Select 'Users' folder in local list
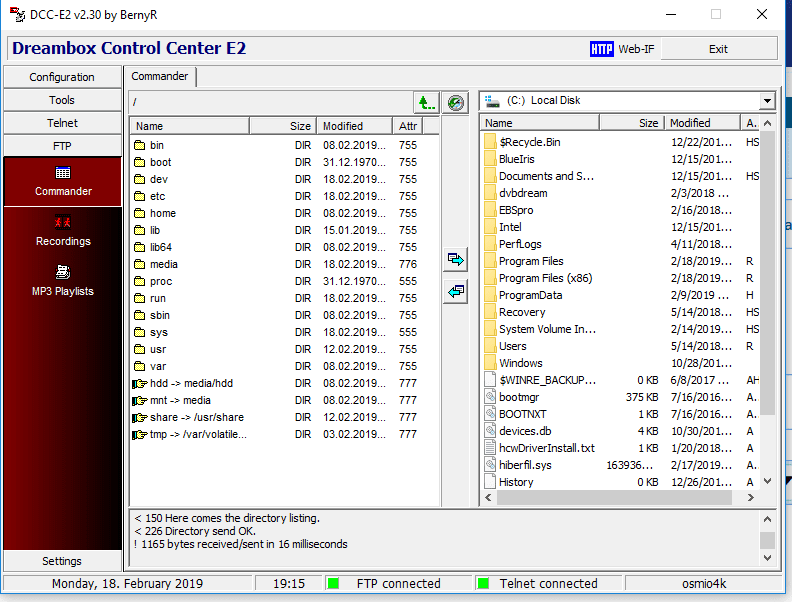Image resolution: width=792 pixels, height=602 pixels. click(621, 346)
